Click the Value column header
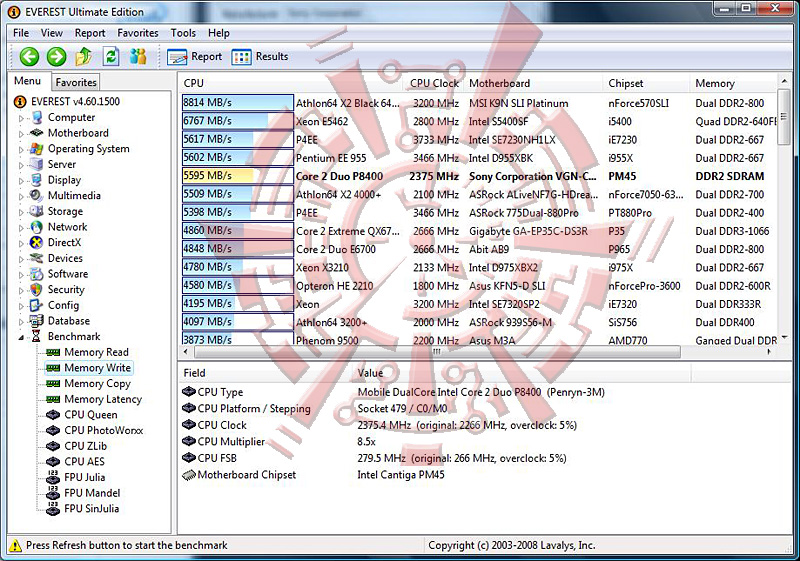Image resolution: width=800 pixels, height=561 pixels. click(521, 373)
